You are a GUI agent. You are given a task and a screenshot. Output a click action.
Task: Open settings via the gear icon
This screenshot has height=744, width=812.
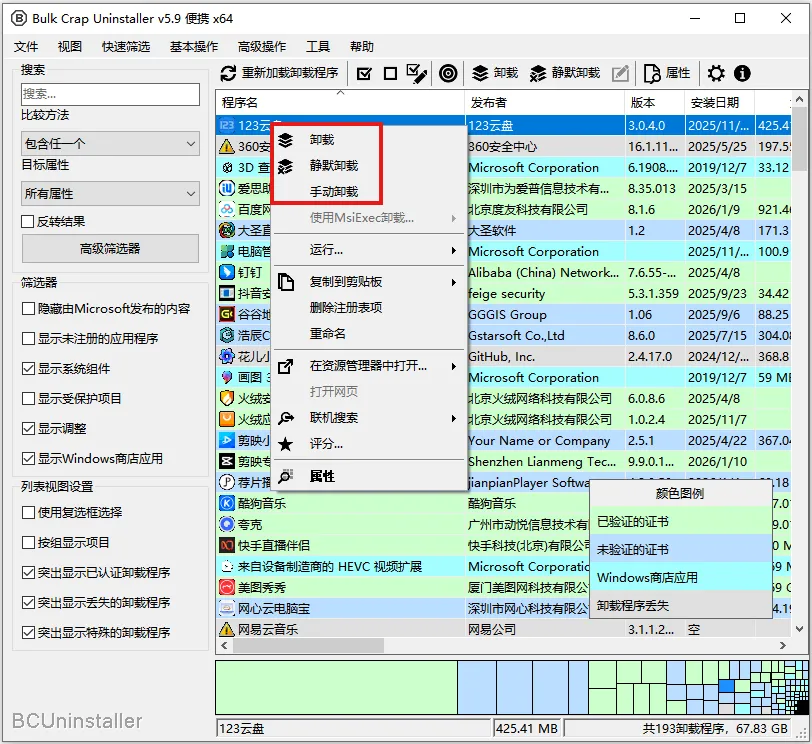(716, 74)
